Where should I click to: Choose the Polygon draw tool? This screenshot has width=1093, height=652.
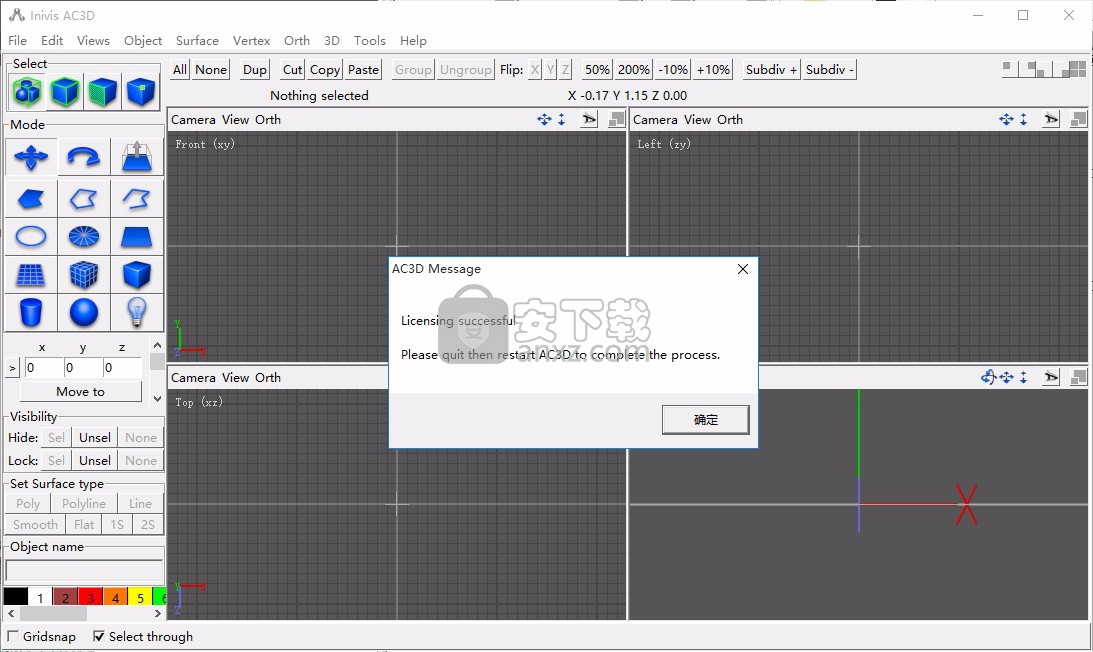(x=31, y=199)
